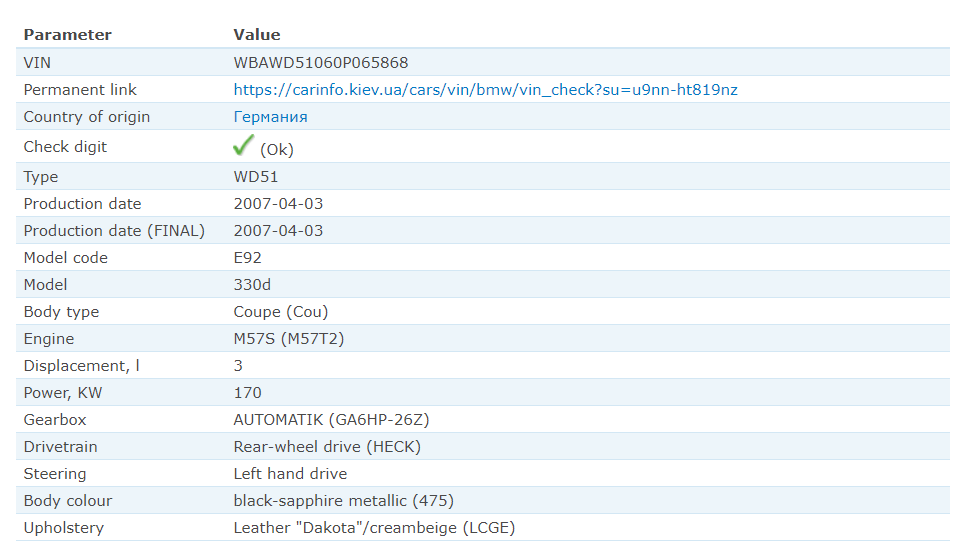
Task: Click the (Ok) check digit text
Action: point(277,150)
